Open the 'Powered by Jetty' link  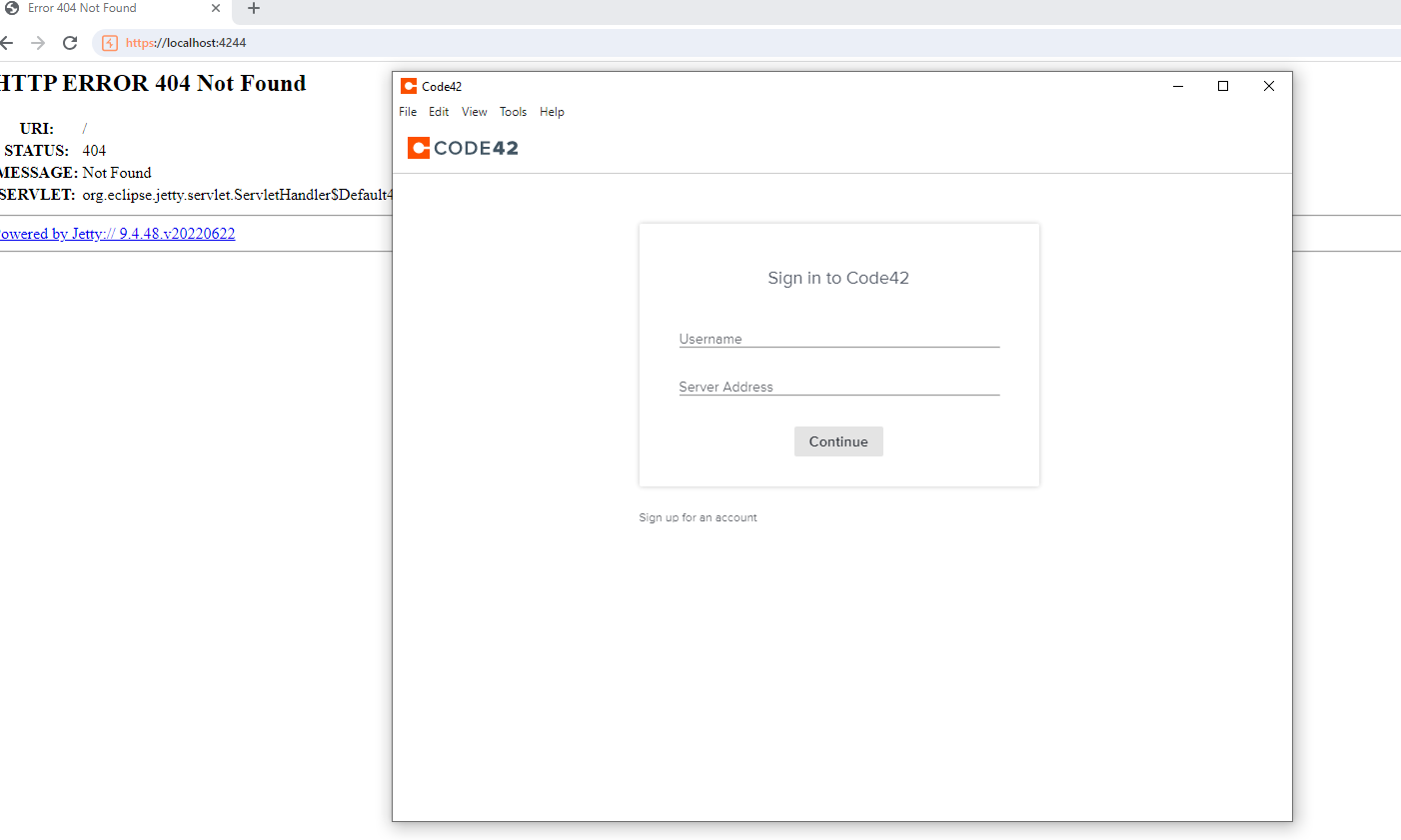[117, 234]
